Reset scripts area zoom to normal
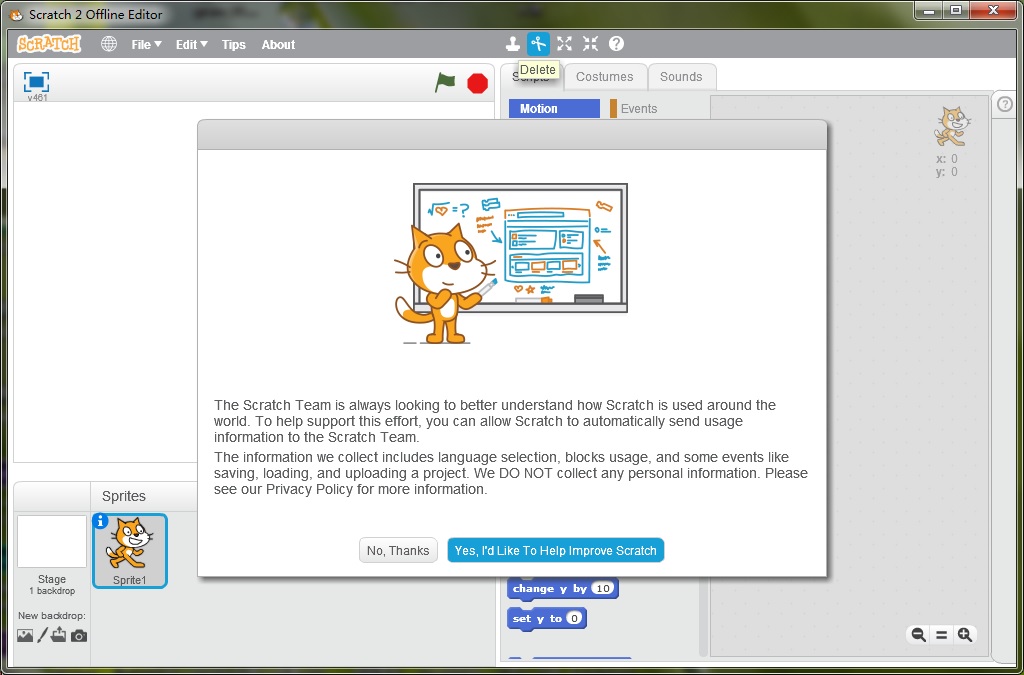Viewport: 1024px width, 675px height. tap(941, 635)
